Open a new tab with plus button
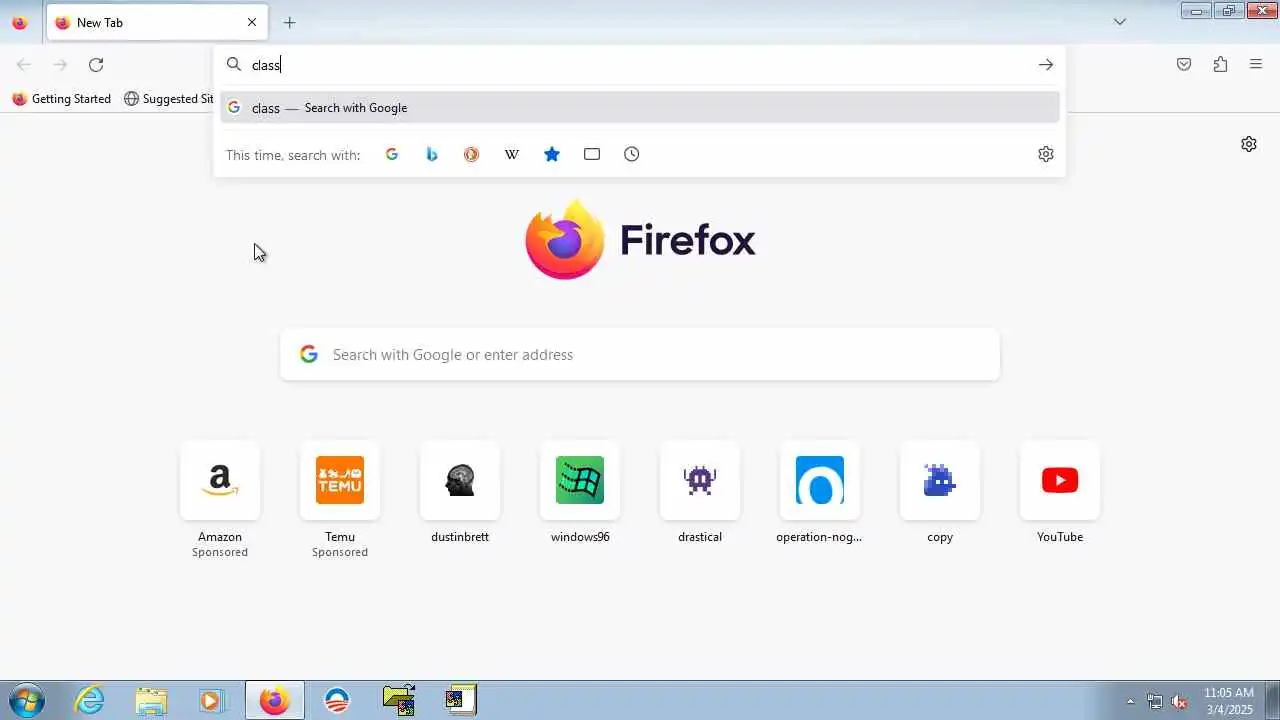This screenshot has width=1280, height=720. coord(289,22)
